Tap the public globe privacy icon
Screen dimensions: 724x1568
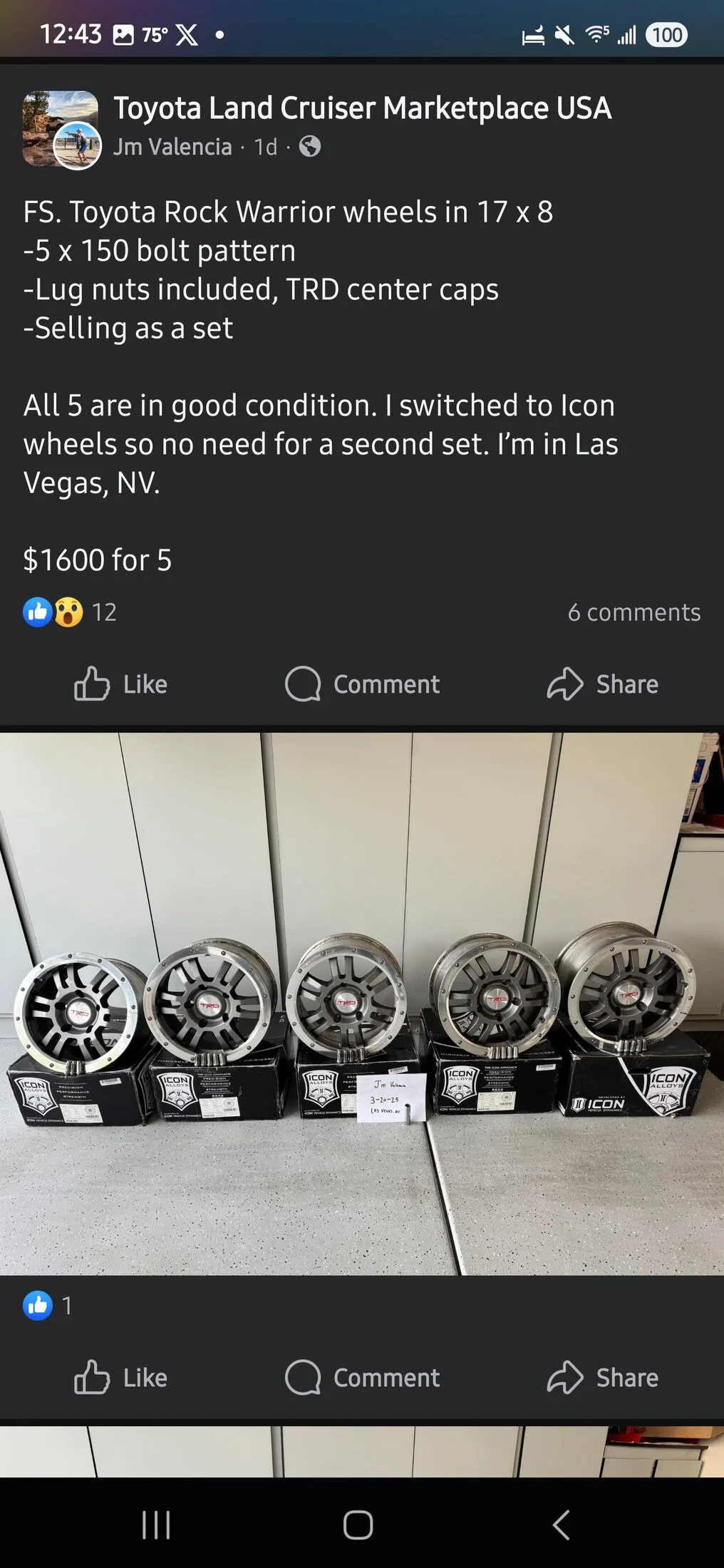pos(309,147)
